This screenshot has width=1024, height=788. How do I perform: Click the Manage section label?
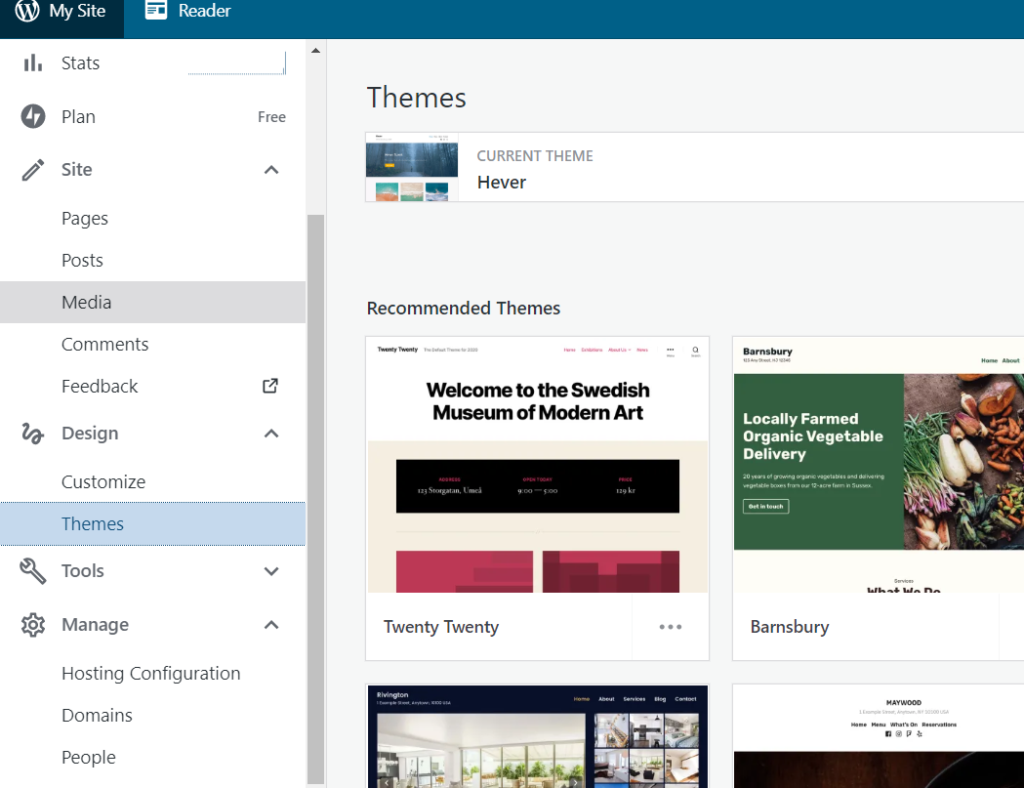click(x=95, y=625)
